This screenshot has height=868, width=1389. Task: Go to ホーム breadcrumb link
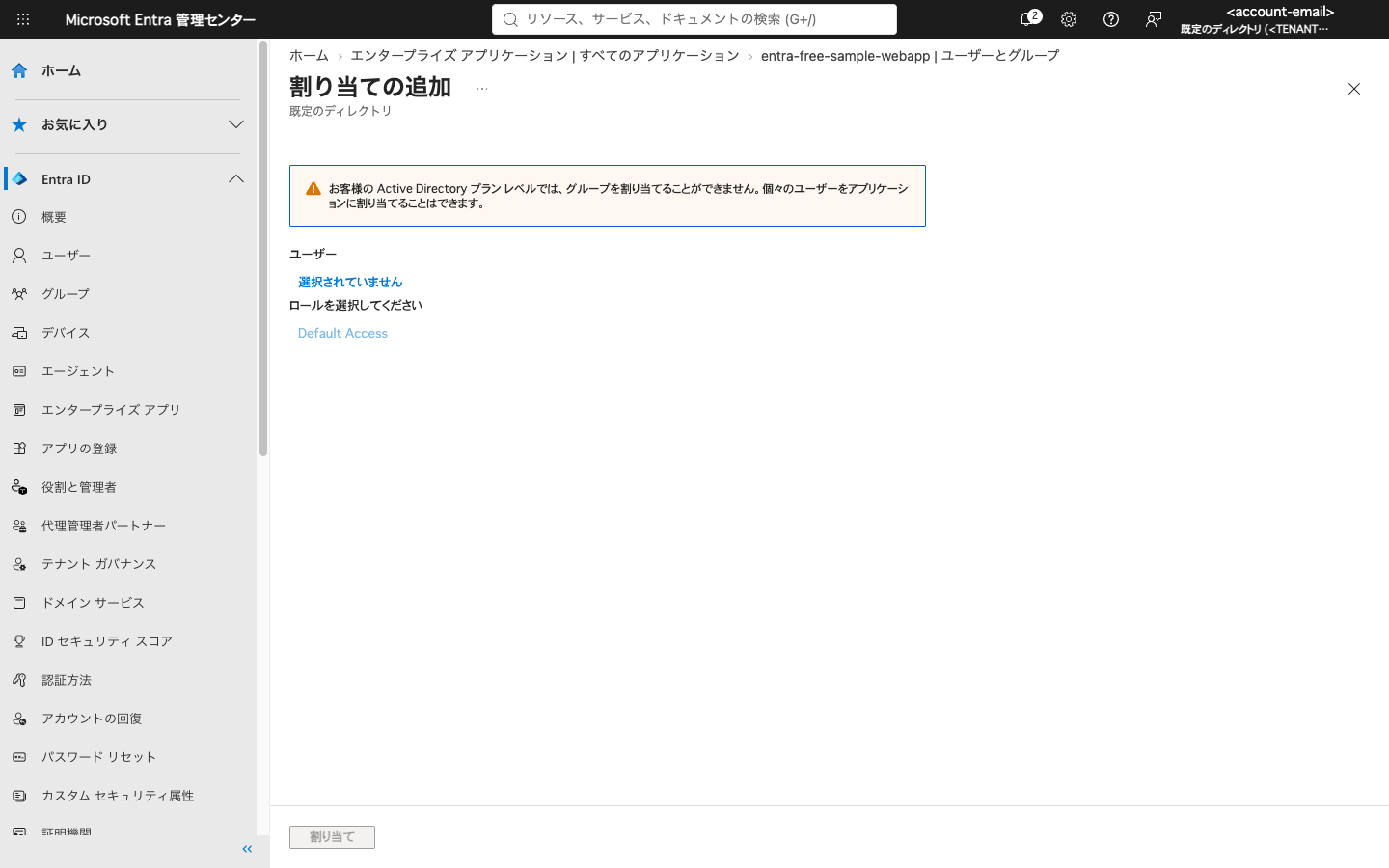point(309,56)
